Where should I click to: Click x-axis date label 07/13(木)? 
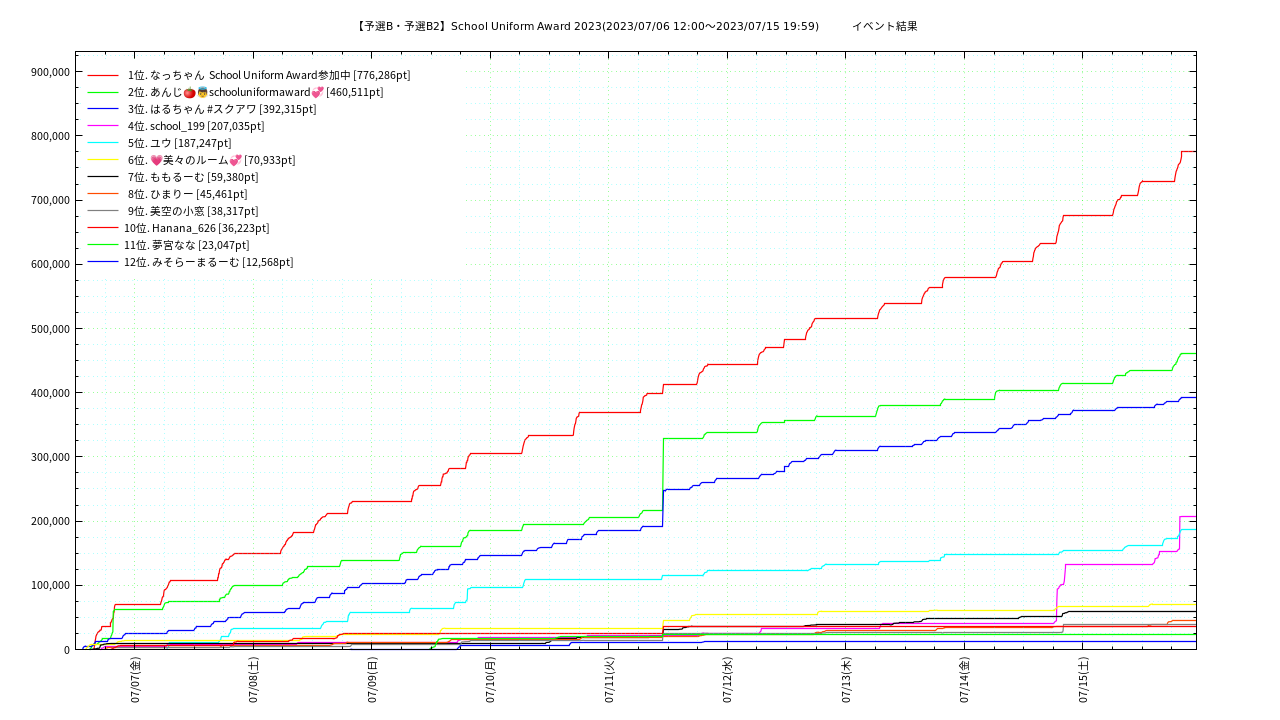(846, 680)
